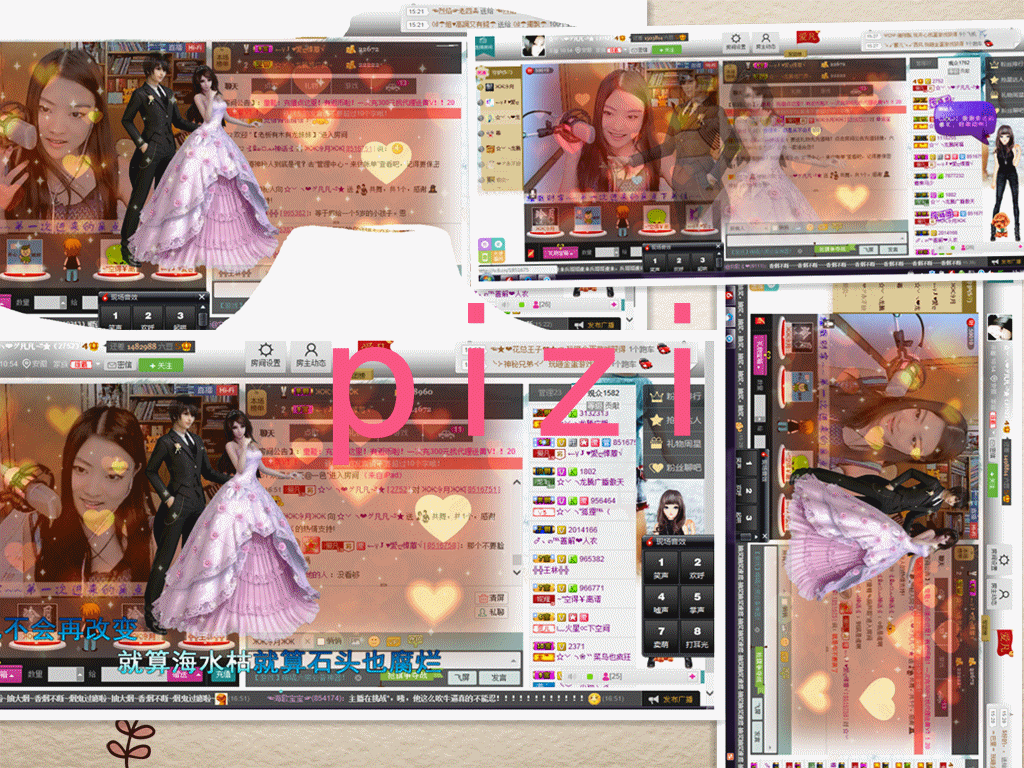
Task: Click 发言 send button in upper-right window
Action: pyautogui.click(x=892, y=250)
